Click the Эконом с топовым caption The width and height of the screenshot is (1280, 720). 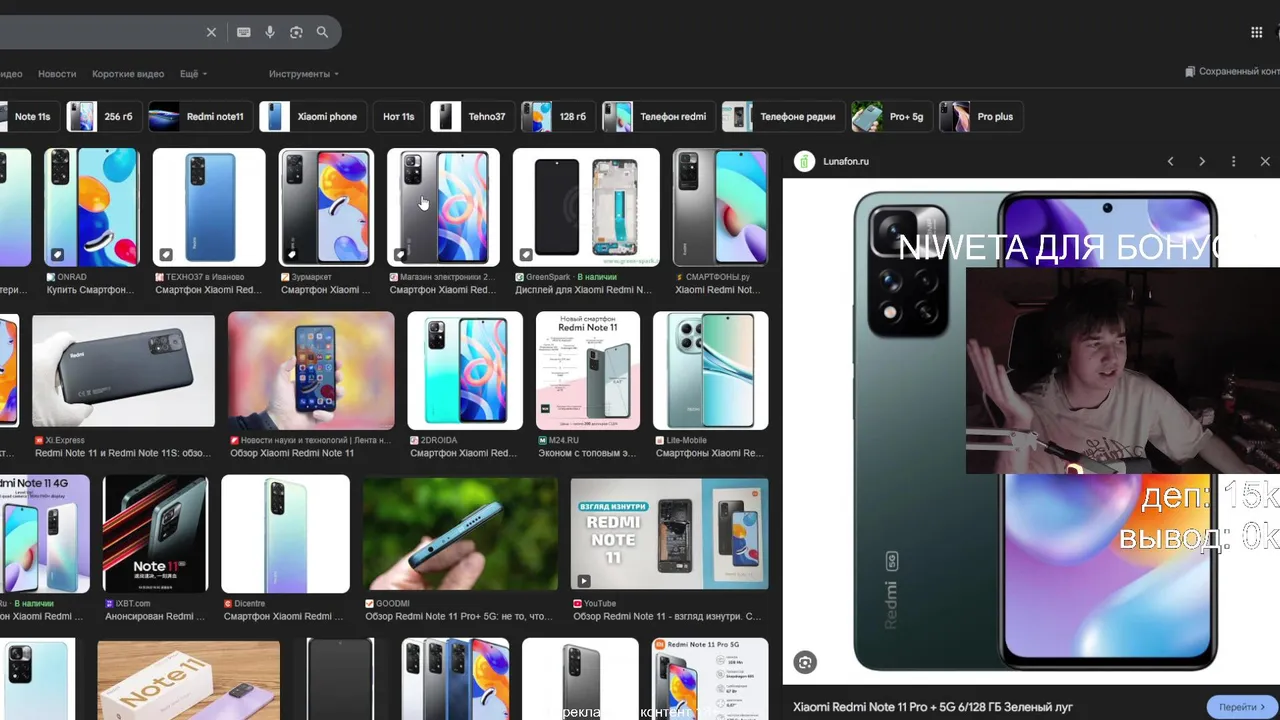pos(587,453)
